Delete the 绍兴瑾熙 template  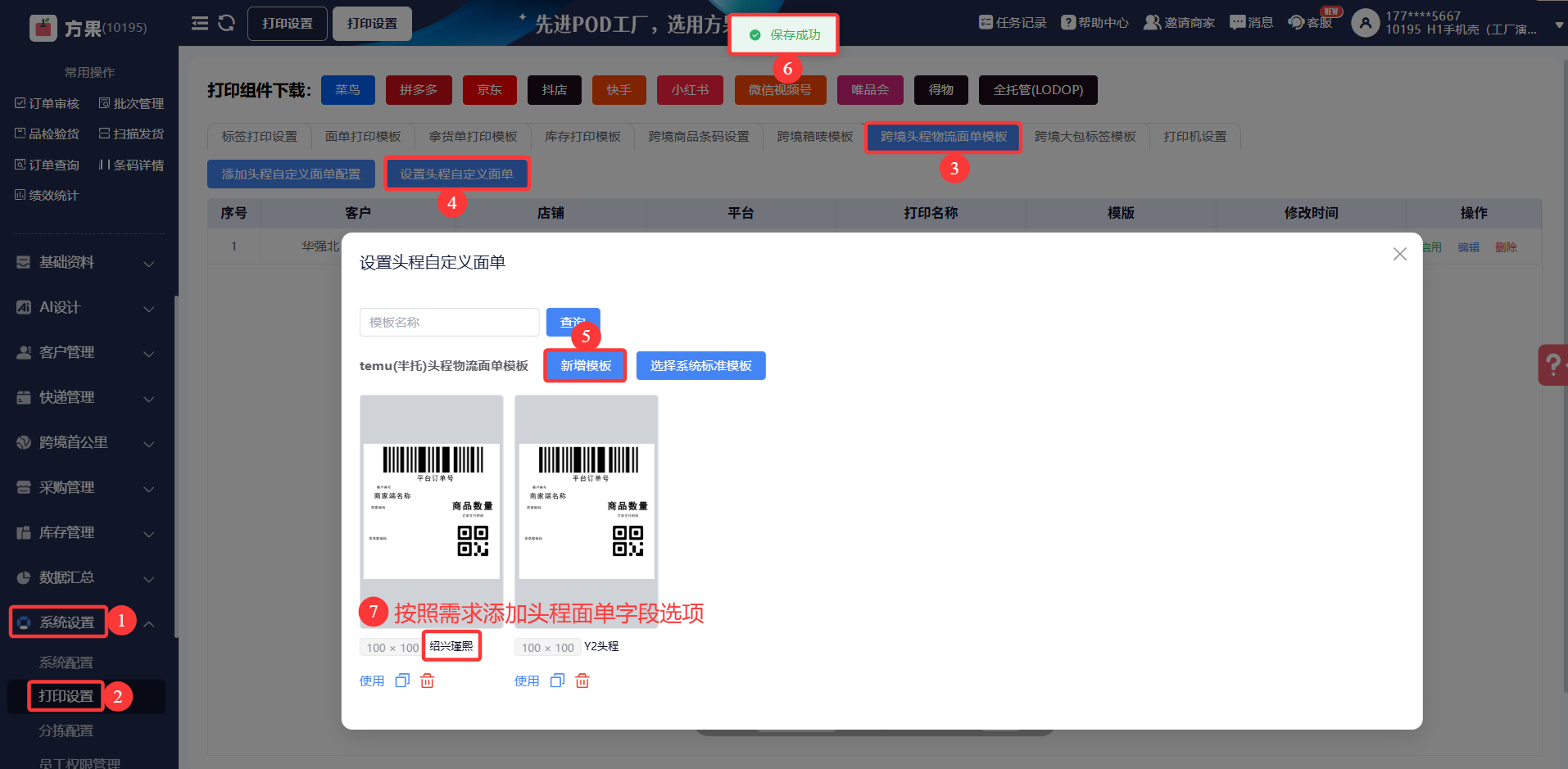point(428,681)
